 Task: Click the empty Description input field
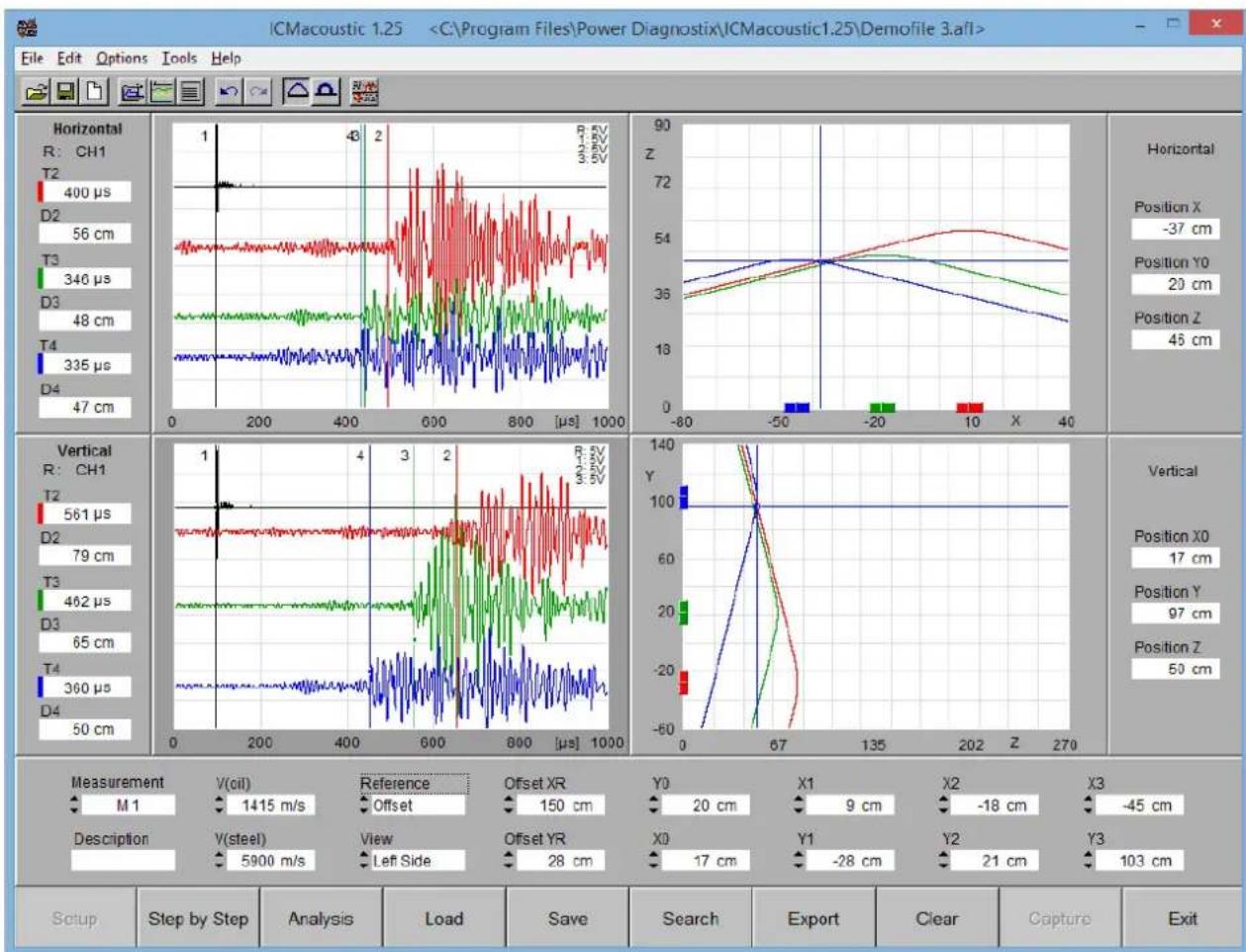pyautogui.click(x=124, y=861)
